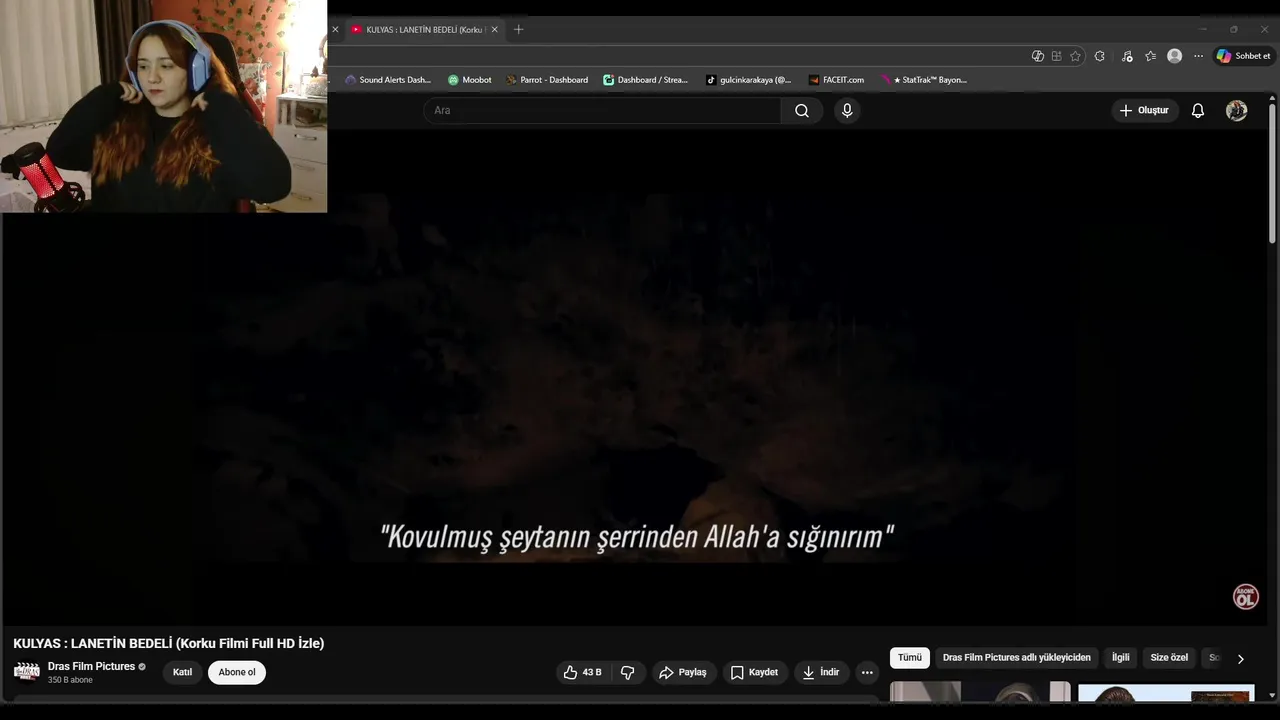Subscribe with Abone ol button
Viewport: 1280px width, 720px height.
[237, 673]
